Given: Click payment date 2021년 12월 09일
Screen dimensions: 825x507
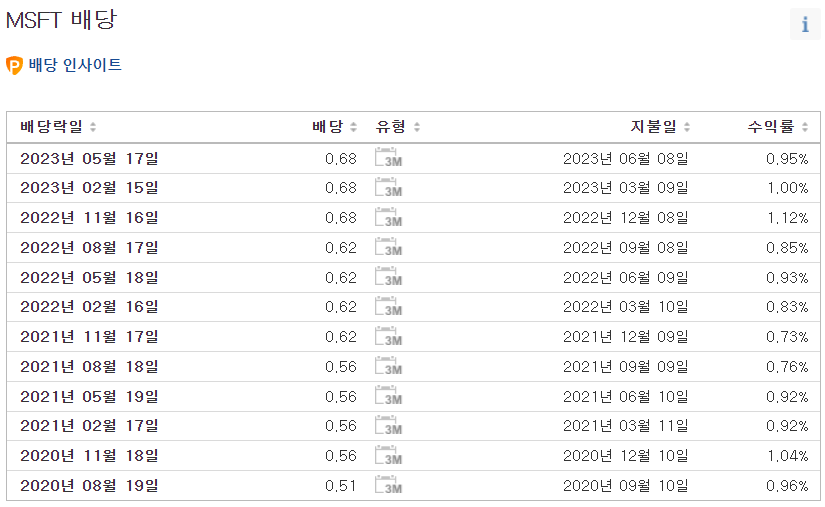Looking at the screenshot, I should tap(626, 337).
